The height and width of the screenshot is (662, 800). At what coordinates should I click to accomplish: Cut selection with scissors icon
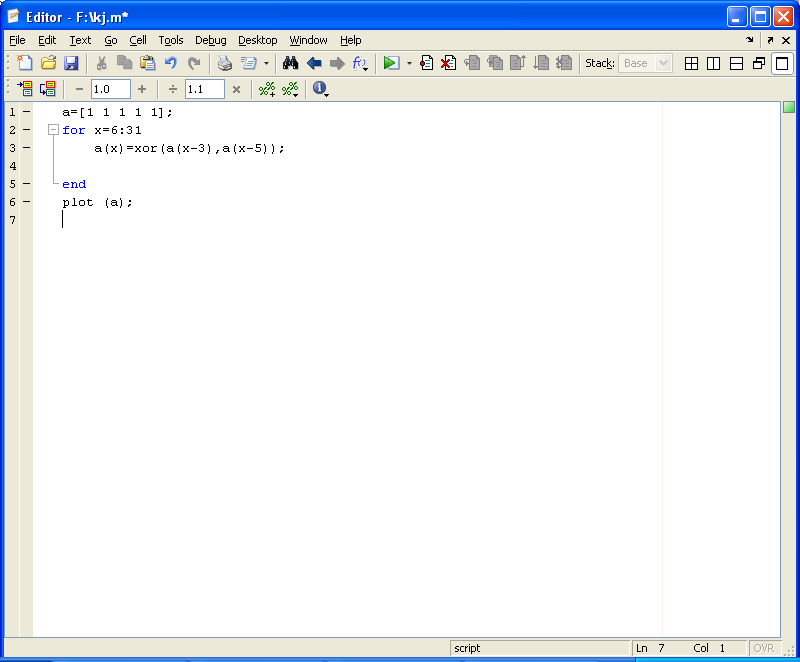[x=102, y=63]
